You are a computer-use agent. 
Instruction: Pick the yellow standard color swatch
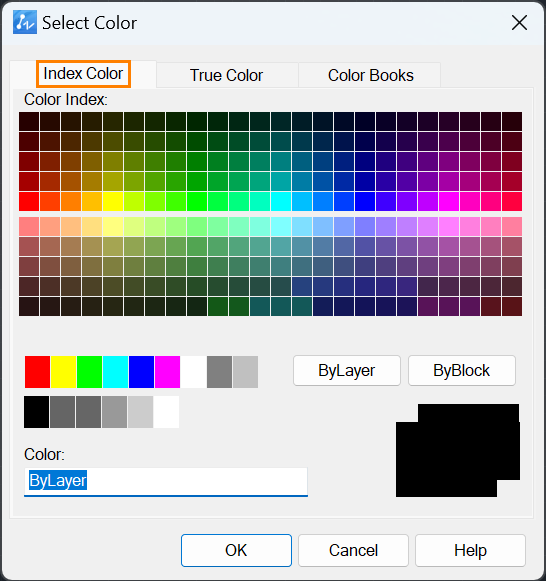(x=63, y=372)
